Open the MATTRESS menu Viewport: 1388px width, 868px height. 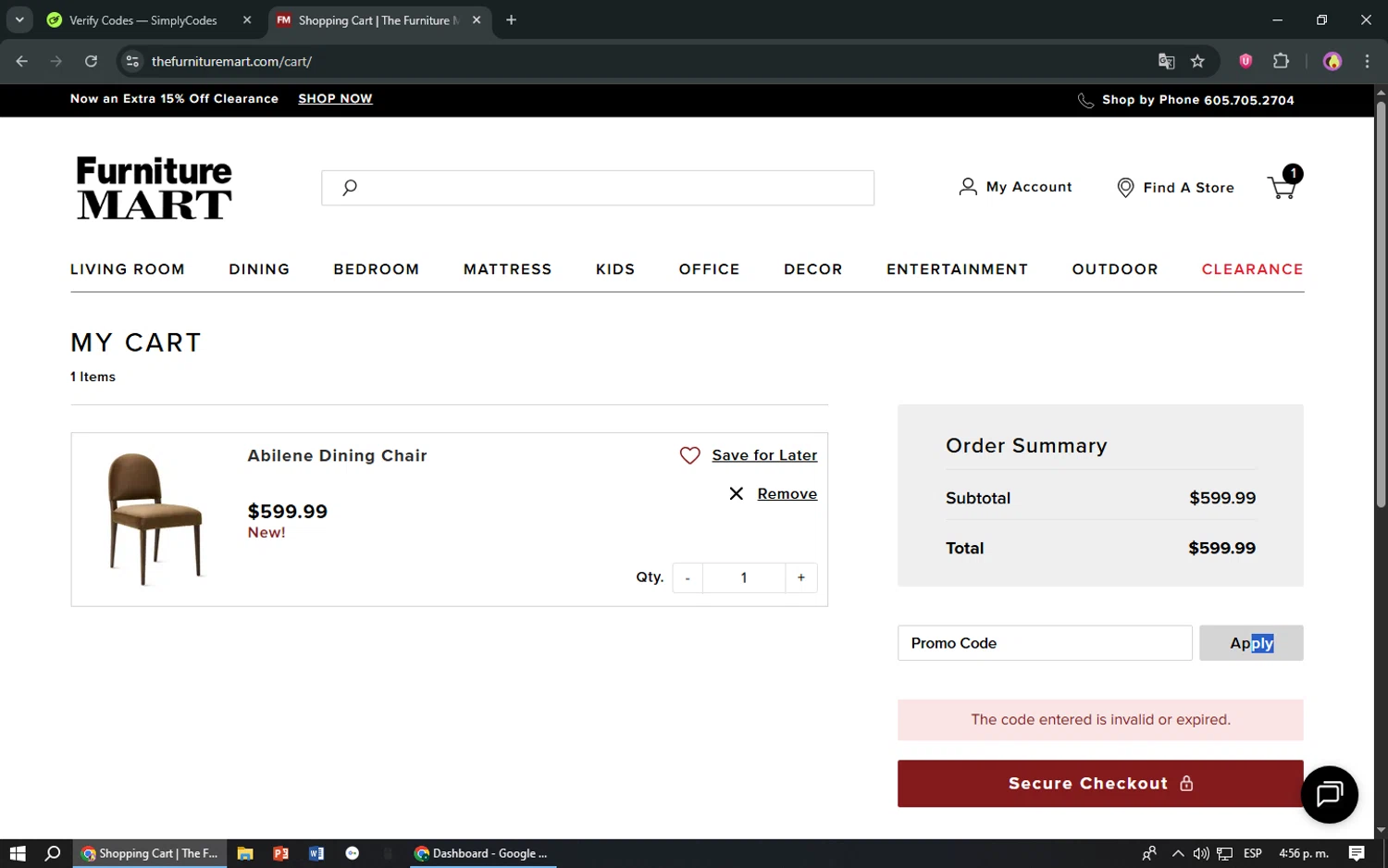(507, 269)
